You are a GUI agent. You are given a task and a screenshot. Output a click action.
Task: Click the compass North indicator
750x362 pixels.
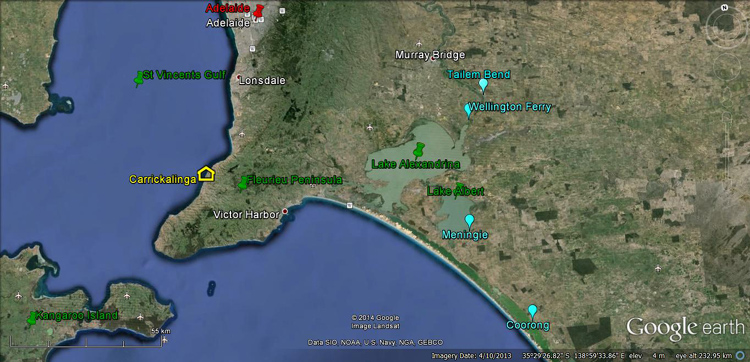pos(725,7)
